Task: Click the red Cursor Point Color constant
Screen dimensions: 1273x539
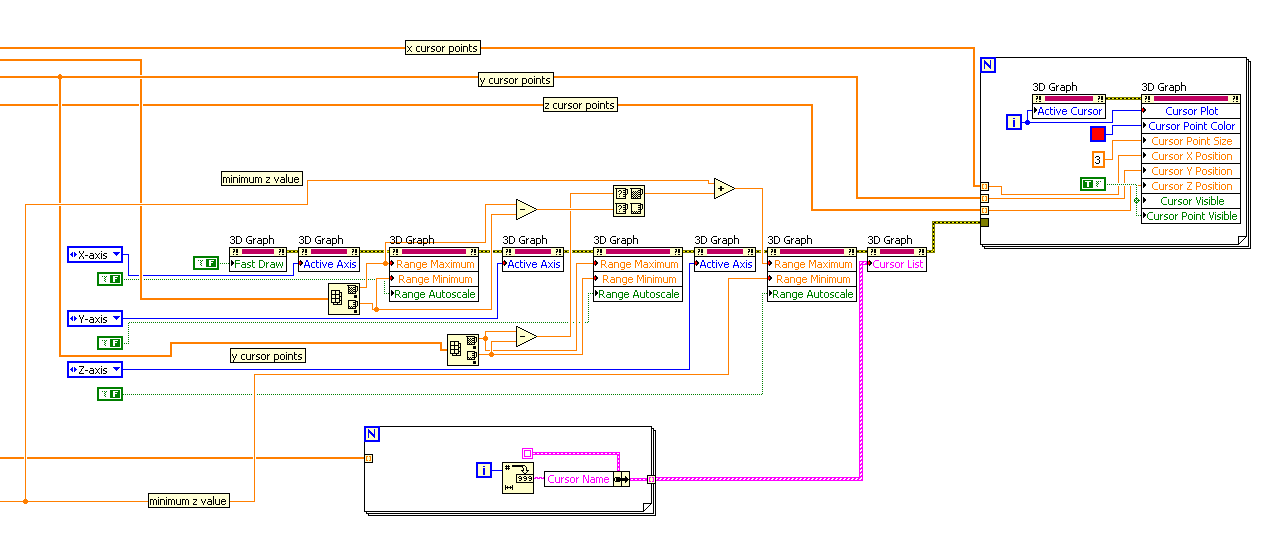Action: click(1098, 133)
